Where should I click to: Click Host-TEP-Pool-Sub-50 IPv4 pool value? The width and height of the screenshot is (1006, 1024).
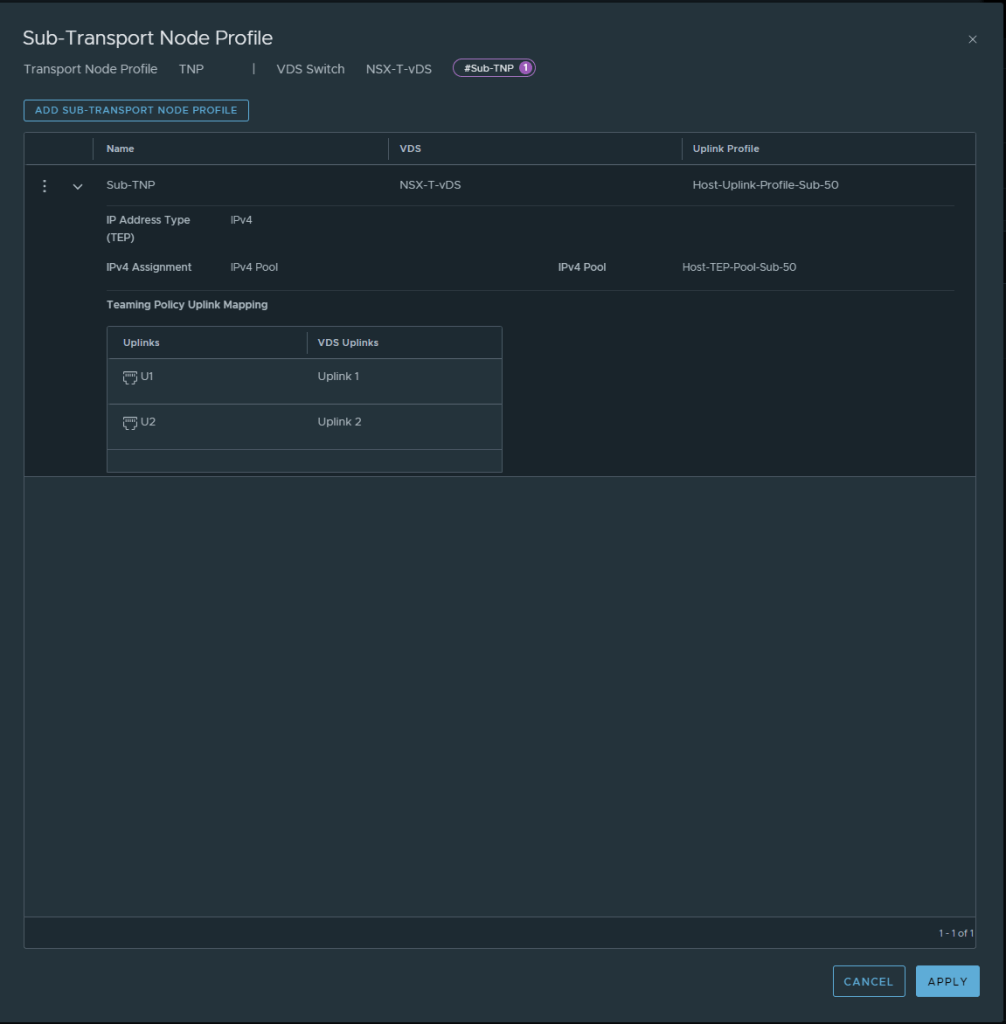pyautogui.click(x=739, y=267)
